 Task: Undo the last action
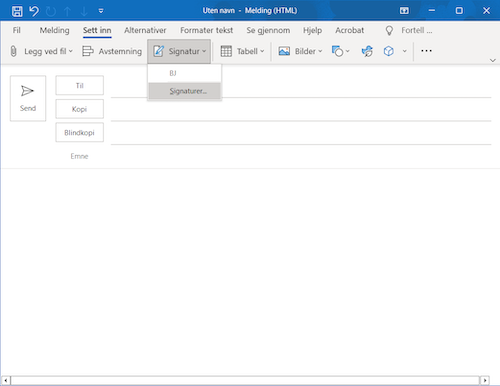[x=34, y=11]
